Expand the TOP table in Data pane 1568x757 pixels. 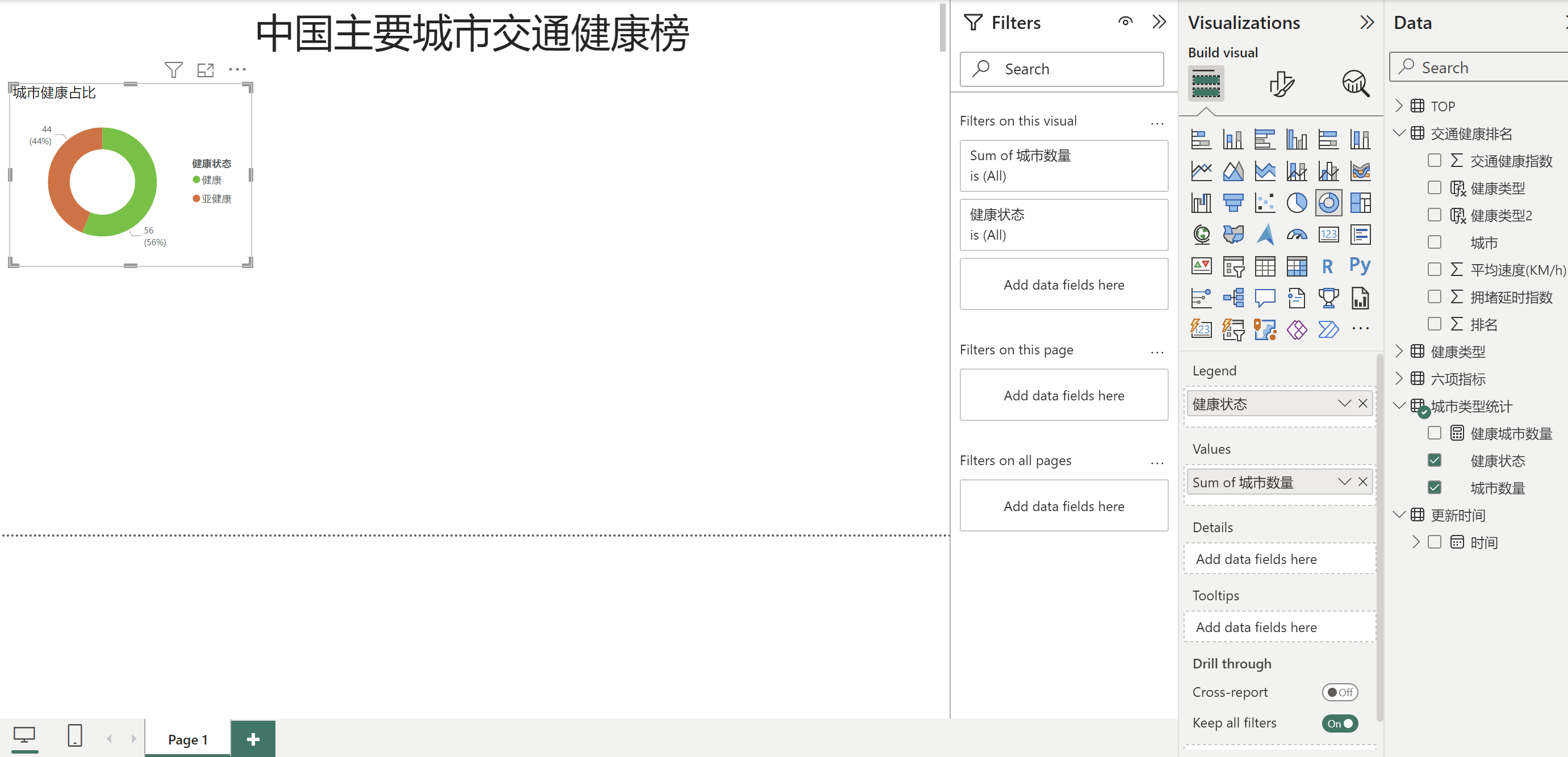pos(1399,106)
